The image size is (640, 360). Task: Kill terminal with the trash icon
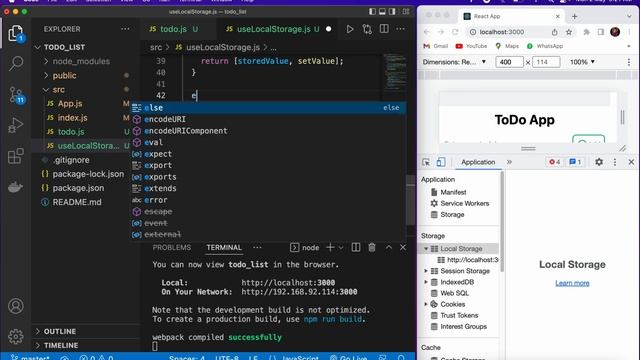[372, 247]
